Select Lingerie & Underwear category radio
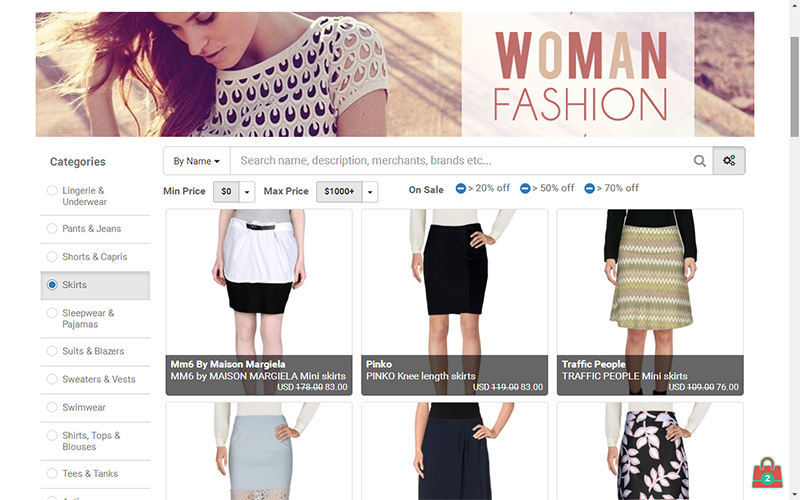The height and width of the screenshot is (500, 800). tap(52, 190)
